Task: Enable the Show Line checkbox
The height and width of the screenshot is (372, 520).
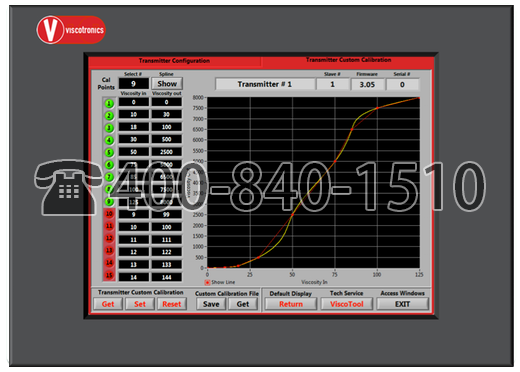Action: (x=207, y=282)
